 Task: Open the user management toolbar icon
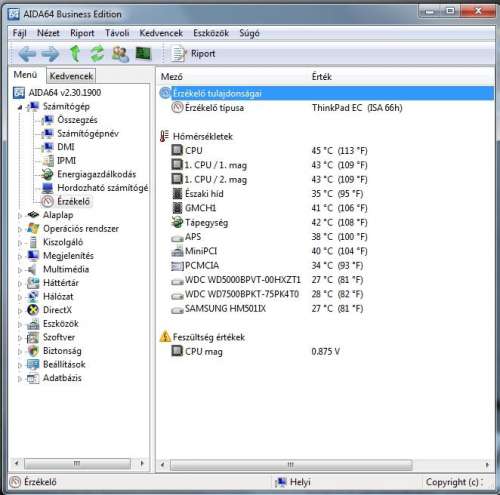point(120,54)
